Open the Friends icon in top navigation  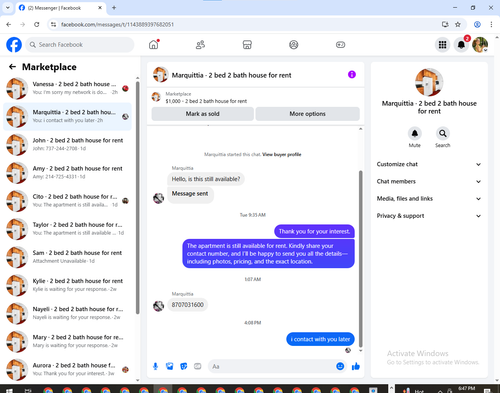pos(200,45)
